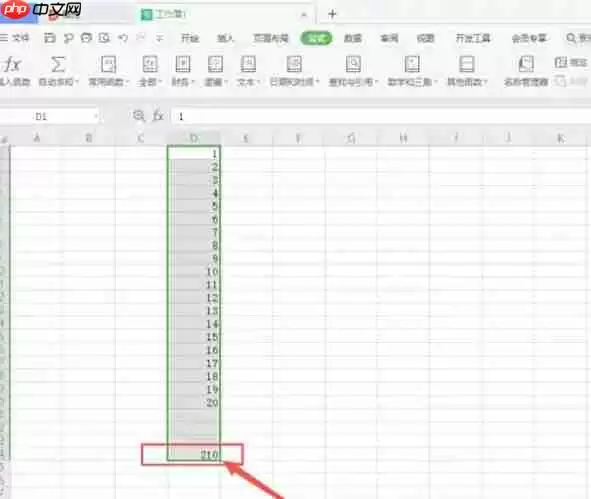
Task: Switch to the Data ribbon tab
Action: 353,38
